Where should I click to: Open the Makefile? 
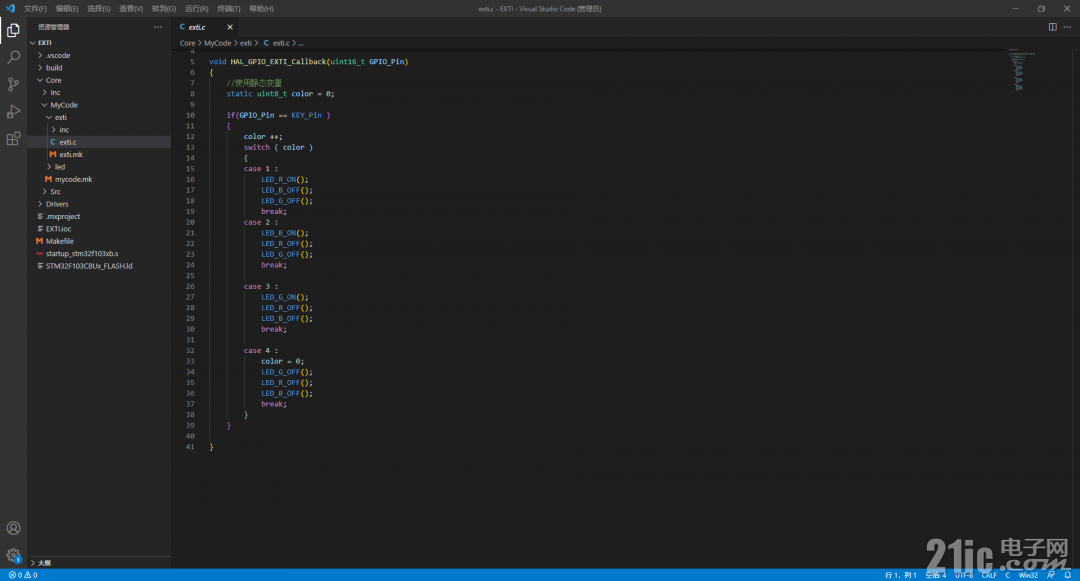[x=99, y=241]
